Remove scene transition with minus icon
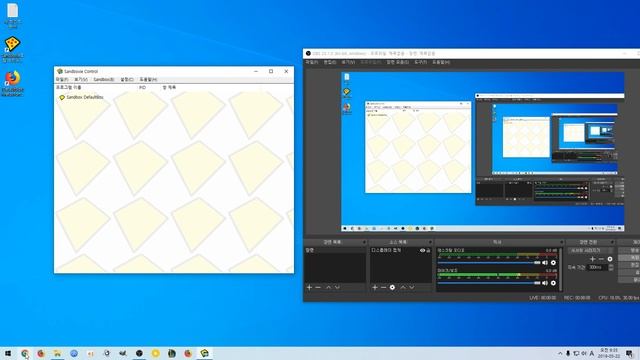This screenshot has width=640, height=360. [x=601, y=259]
